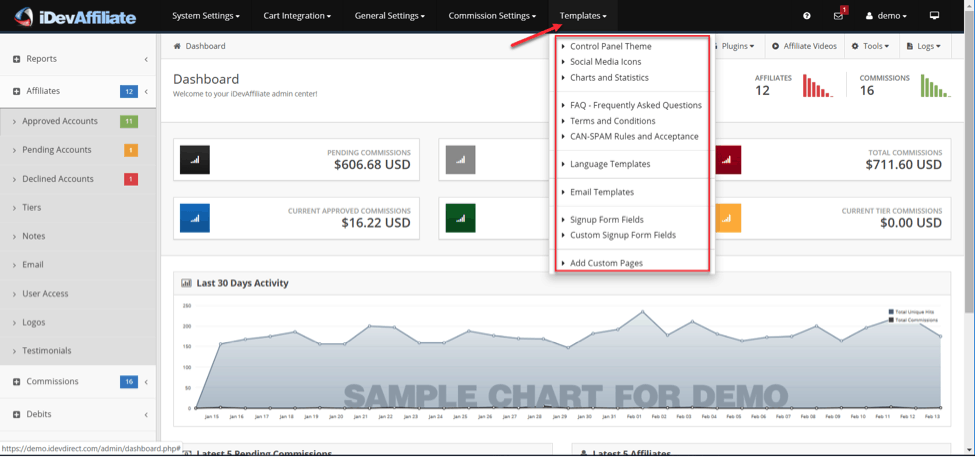The width and height of the screenshot is (975, 457).
Task: Click the blue 12 Affiliates badge
Action: (x=129, y=91)
